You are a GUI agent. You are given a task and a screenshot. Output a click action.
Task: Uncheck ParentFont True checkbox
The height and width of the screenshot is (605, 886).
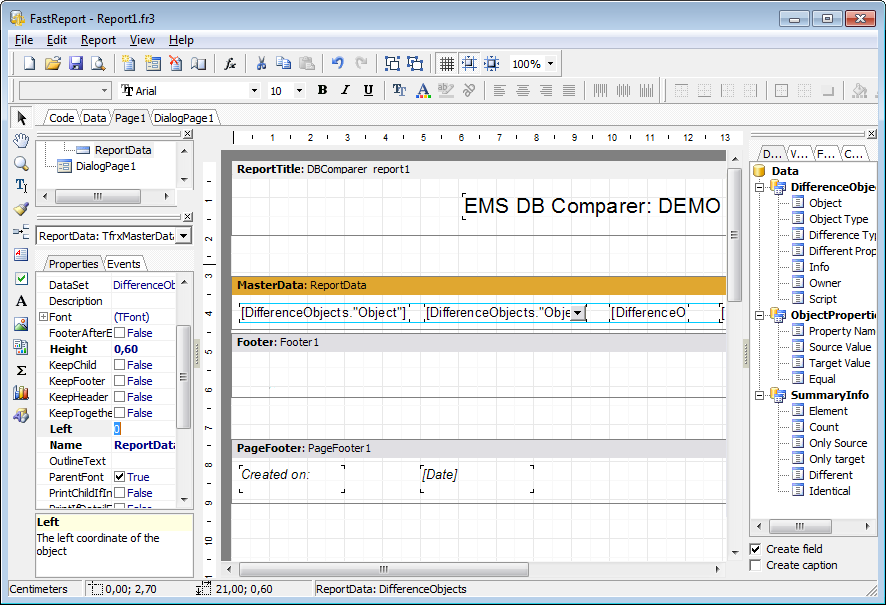(x=119, y=477)
